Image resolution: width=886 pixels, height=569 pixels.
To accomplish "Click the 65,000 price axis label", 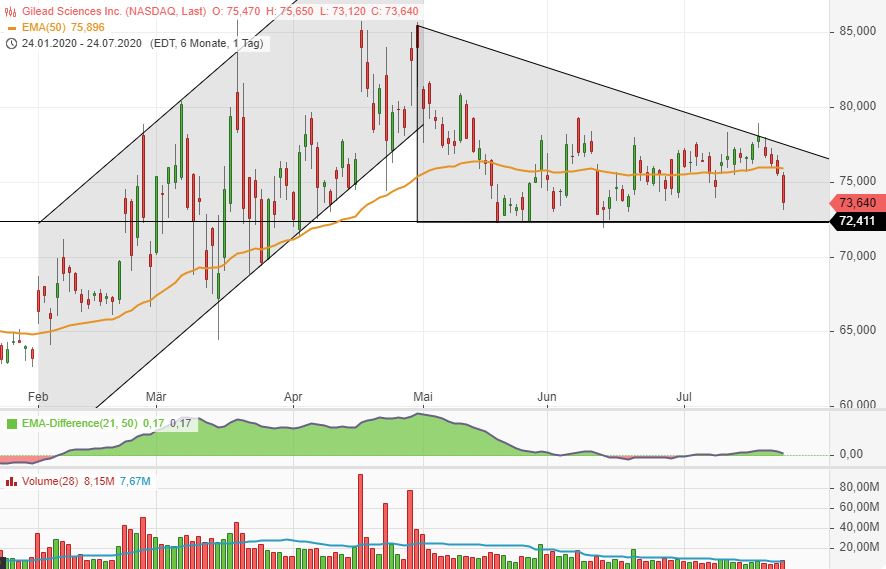I will (857, 331).
